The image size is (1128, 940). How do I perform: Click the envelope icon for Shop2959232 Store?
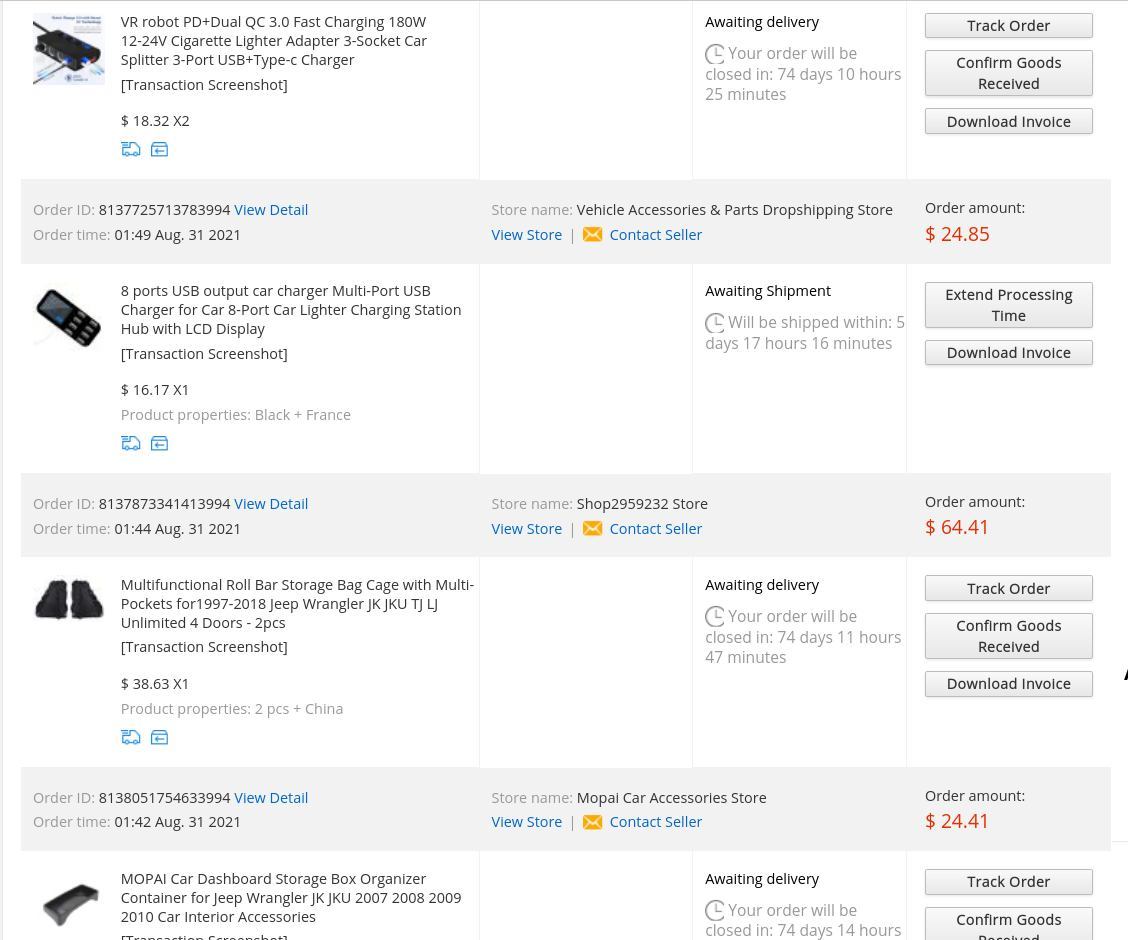tap(592, 528)
